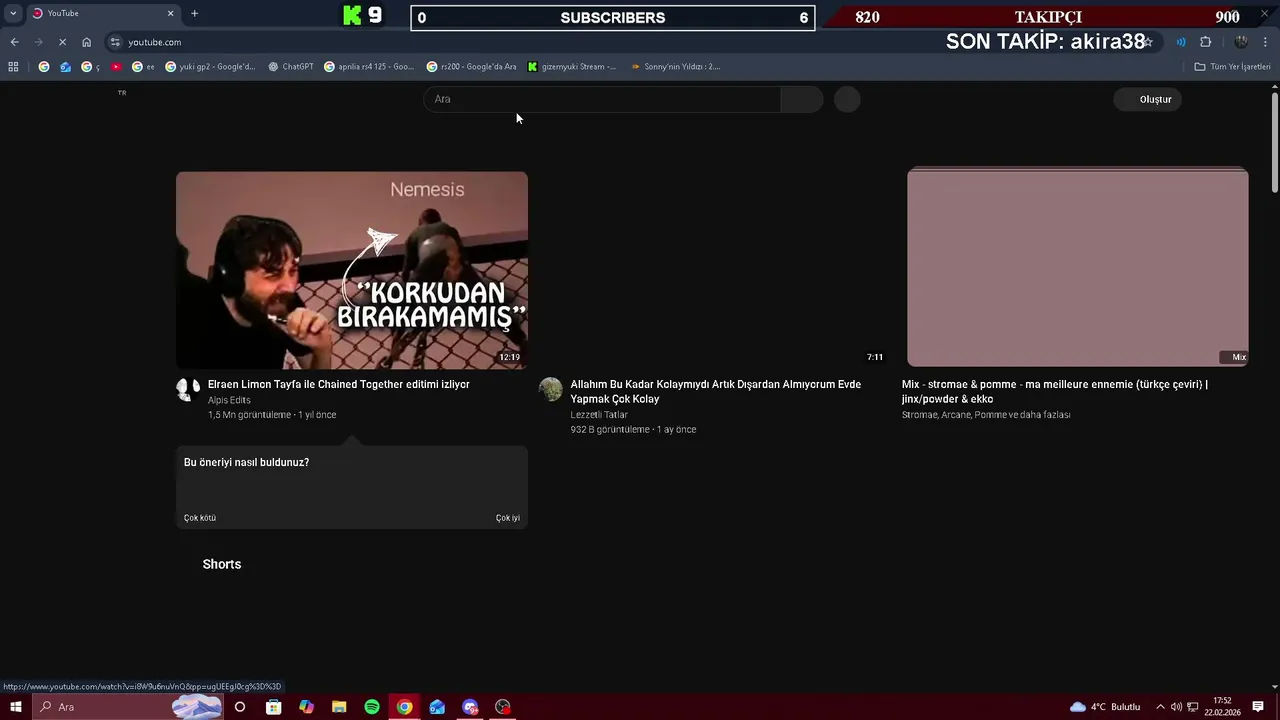Open the ChatGPT bookmark

[x=291, y=67]
